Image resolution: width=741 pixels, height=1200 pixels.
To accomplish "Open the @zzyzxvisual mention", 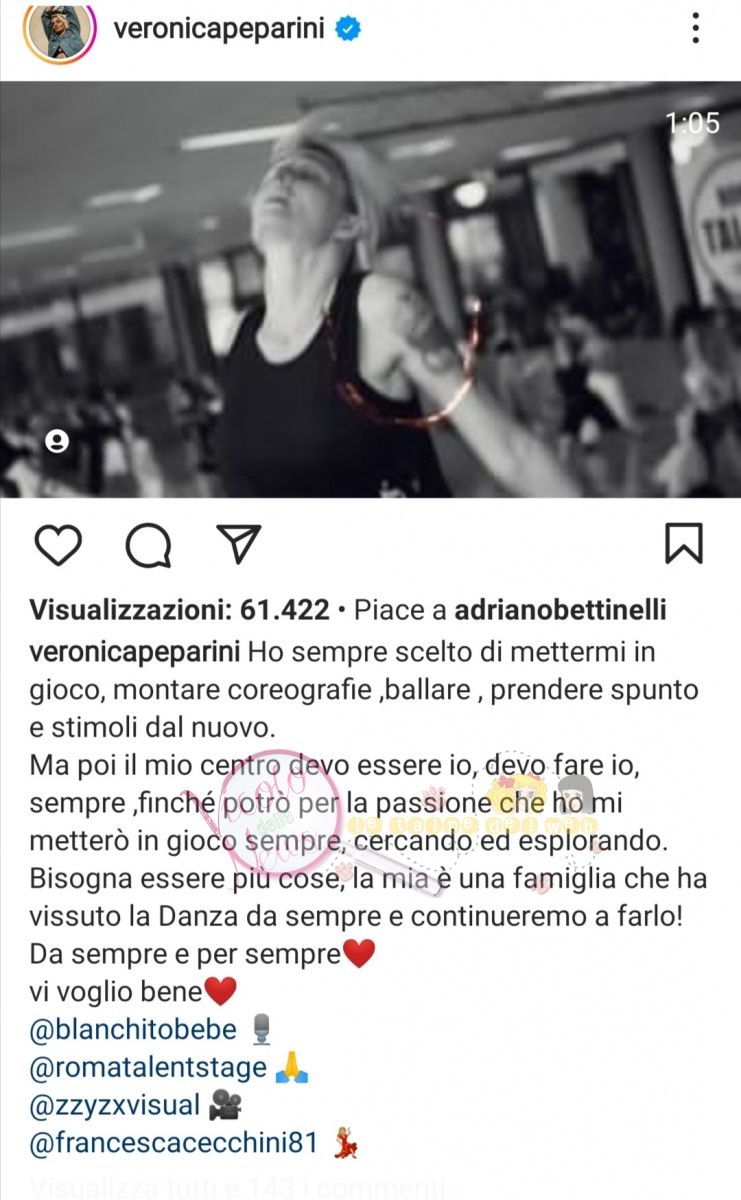I will [x=115, y=1107].
